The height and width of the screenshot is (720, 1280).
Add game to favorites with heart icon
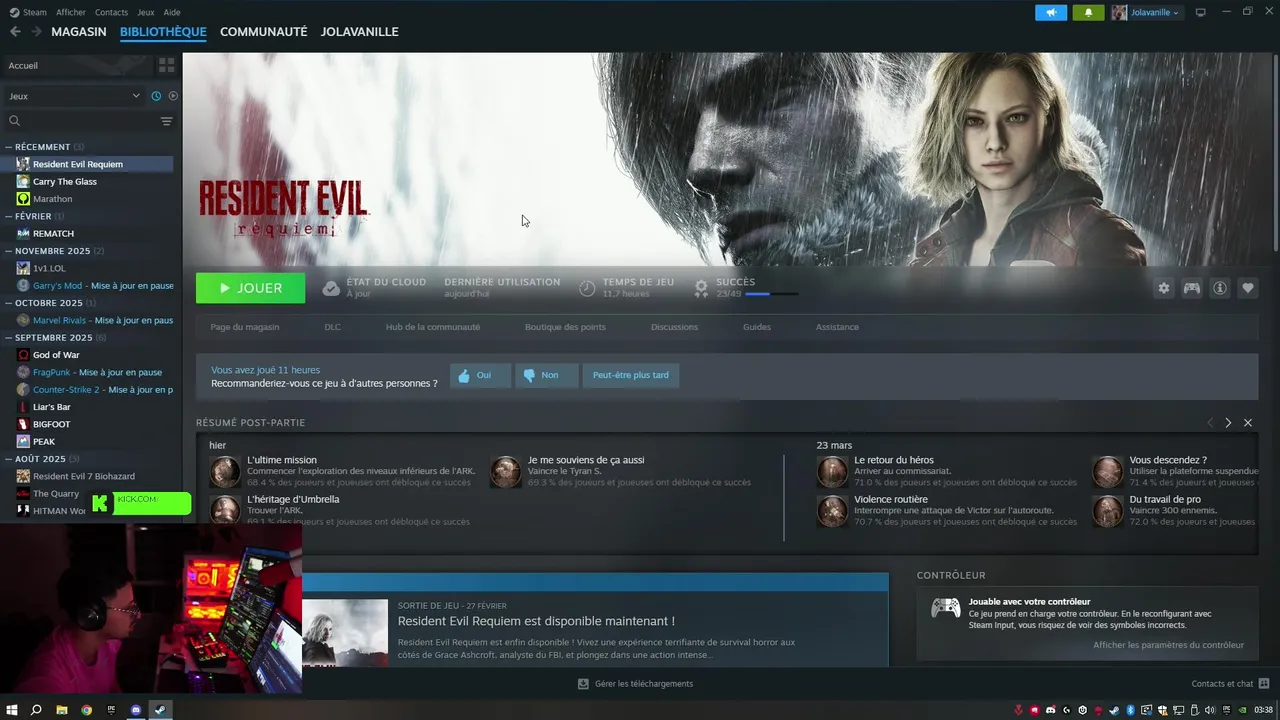[1248, 288]
